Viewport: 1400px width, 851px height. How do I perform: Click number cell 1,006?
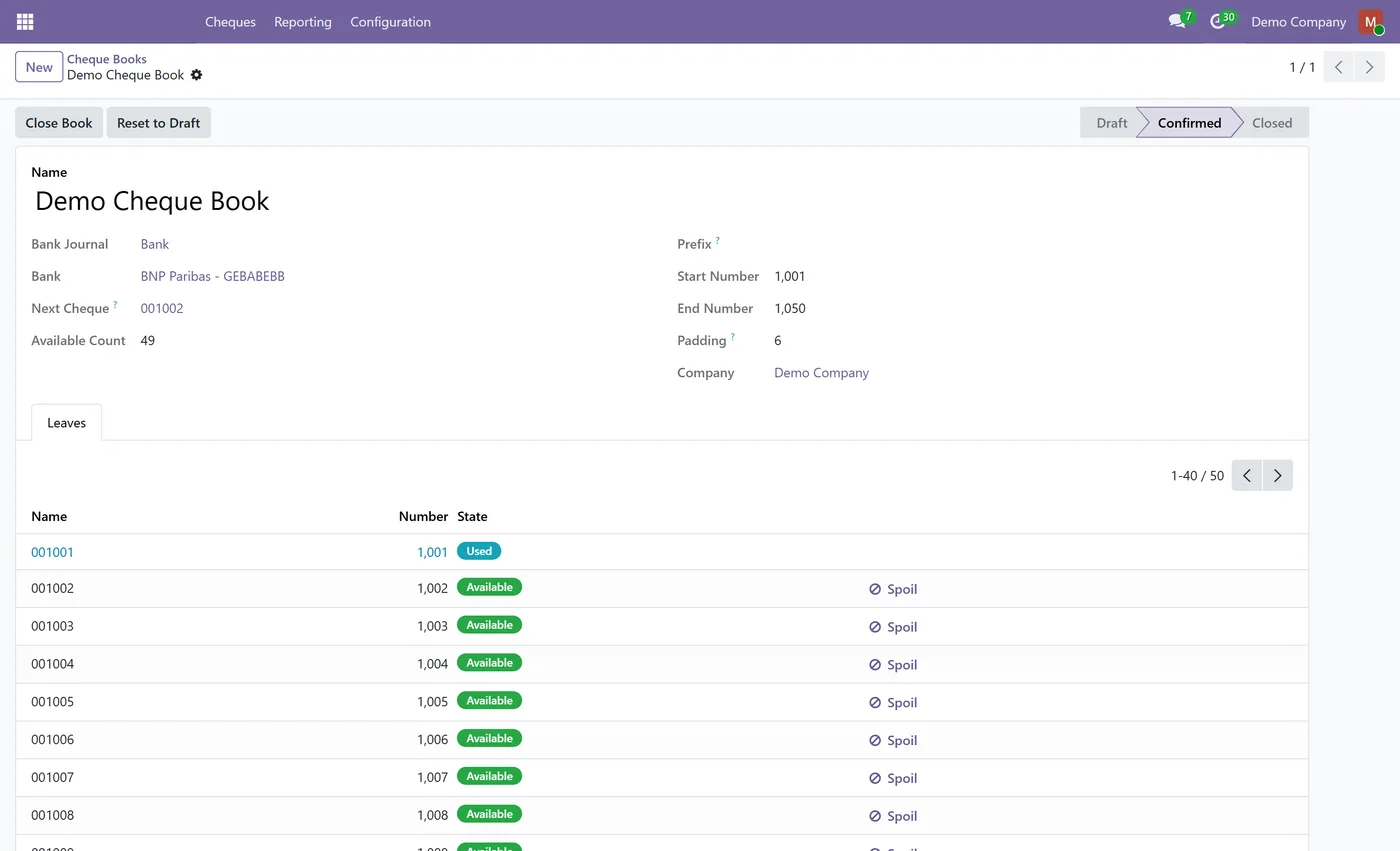[x=432, y=740]
